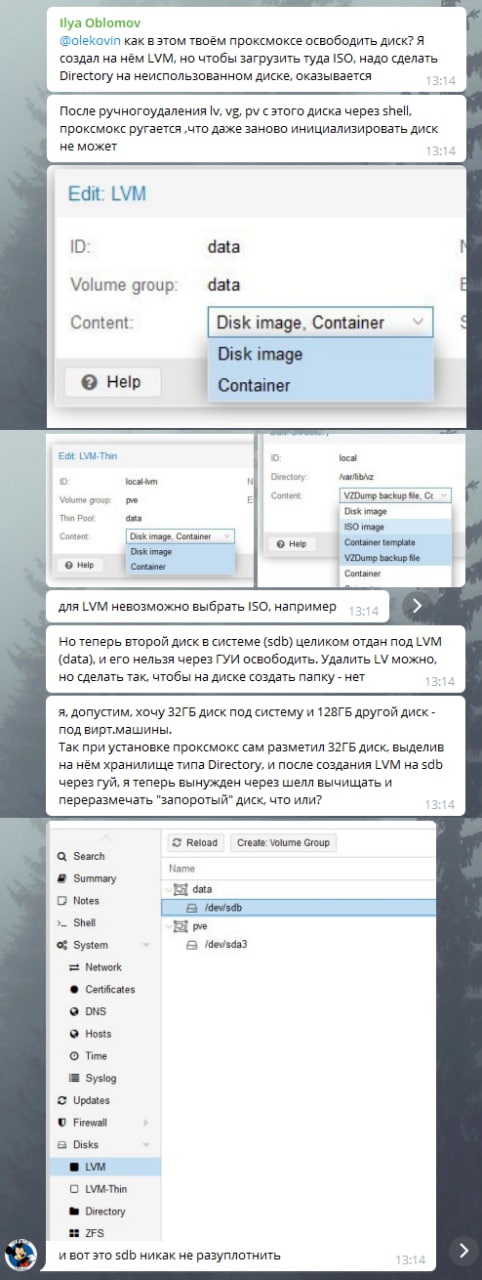Click Help in the Edit: LVM-Thin dialog
This screenshot has width=482, height=1280.
[x=79, y=564]
